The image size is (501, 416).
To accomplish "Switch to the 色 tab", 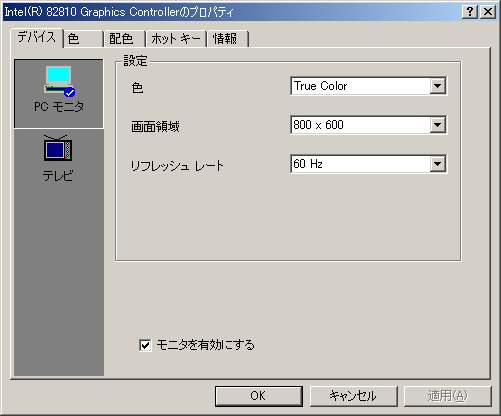I will (x=83, y=39).
